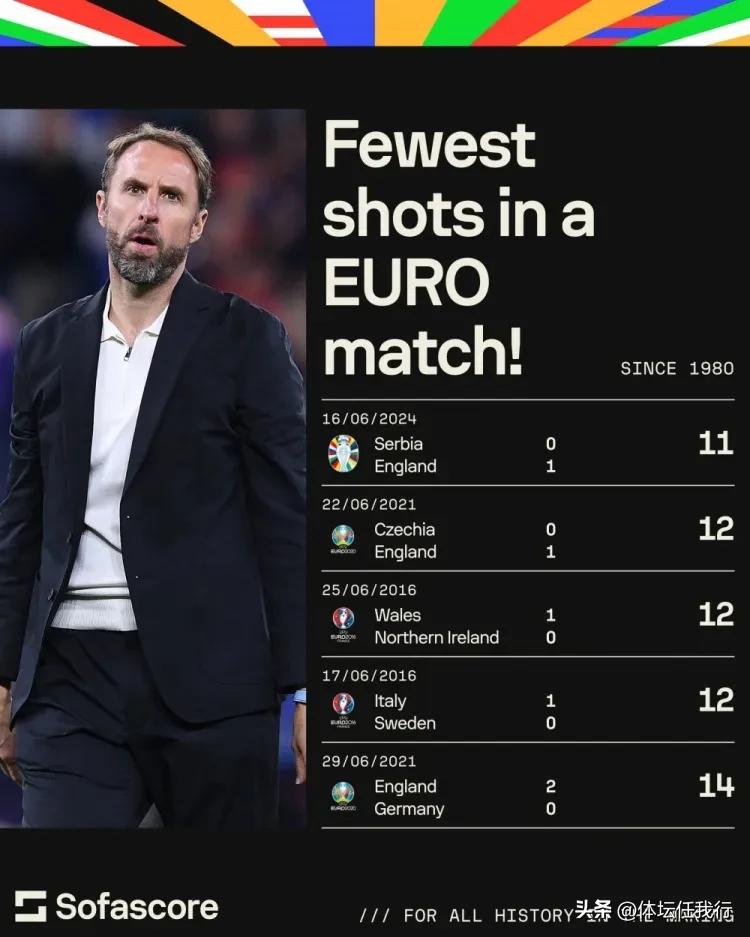The width and height of the screenshot is (750, 937).
Task: Click the 'SINCE 1980' label
Action: pos(677,368)
